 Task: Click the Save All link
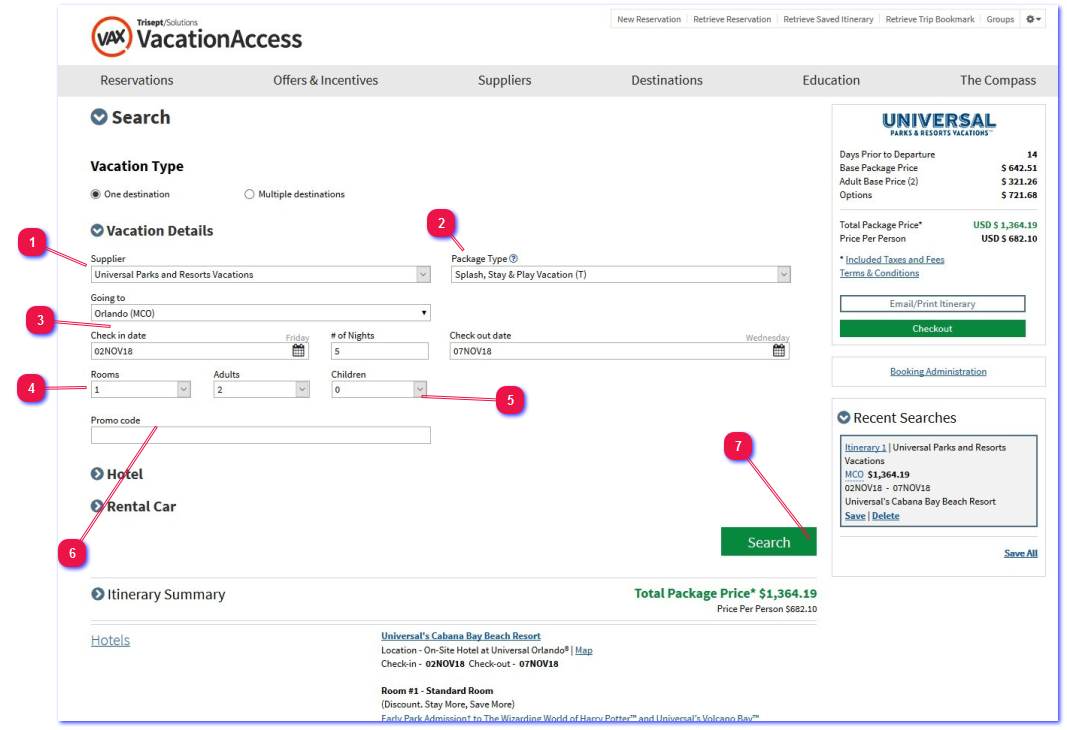(x=1021, y=553)
